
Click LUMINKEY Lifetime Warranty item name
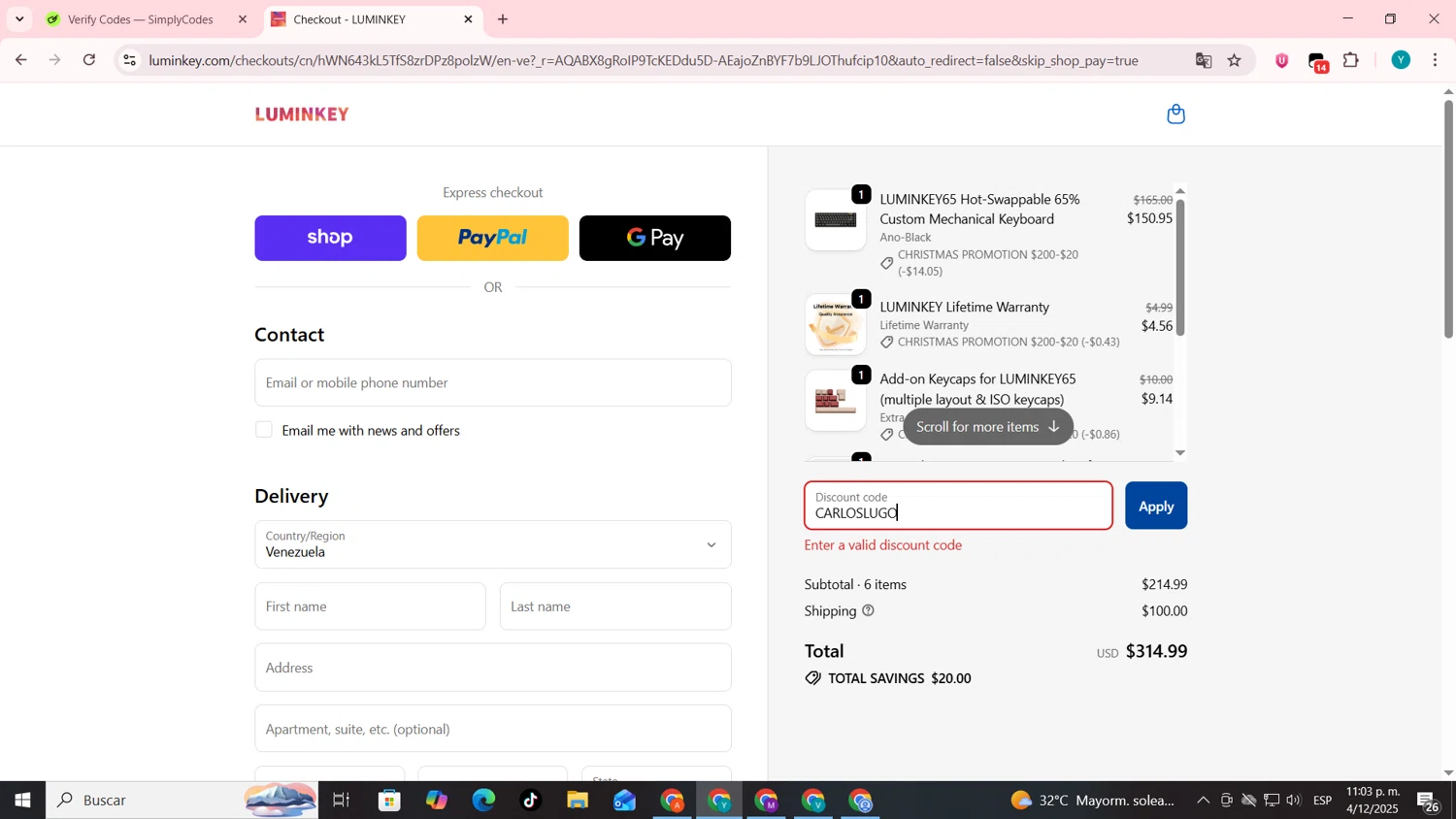tap(965, 307)
